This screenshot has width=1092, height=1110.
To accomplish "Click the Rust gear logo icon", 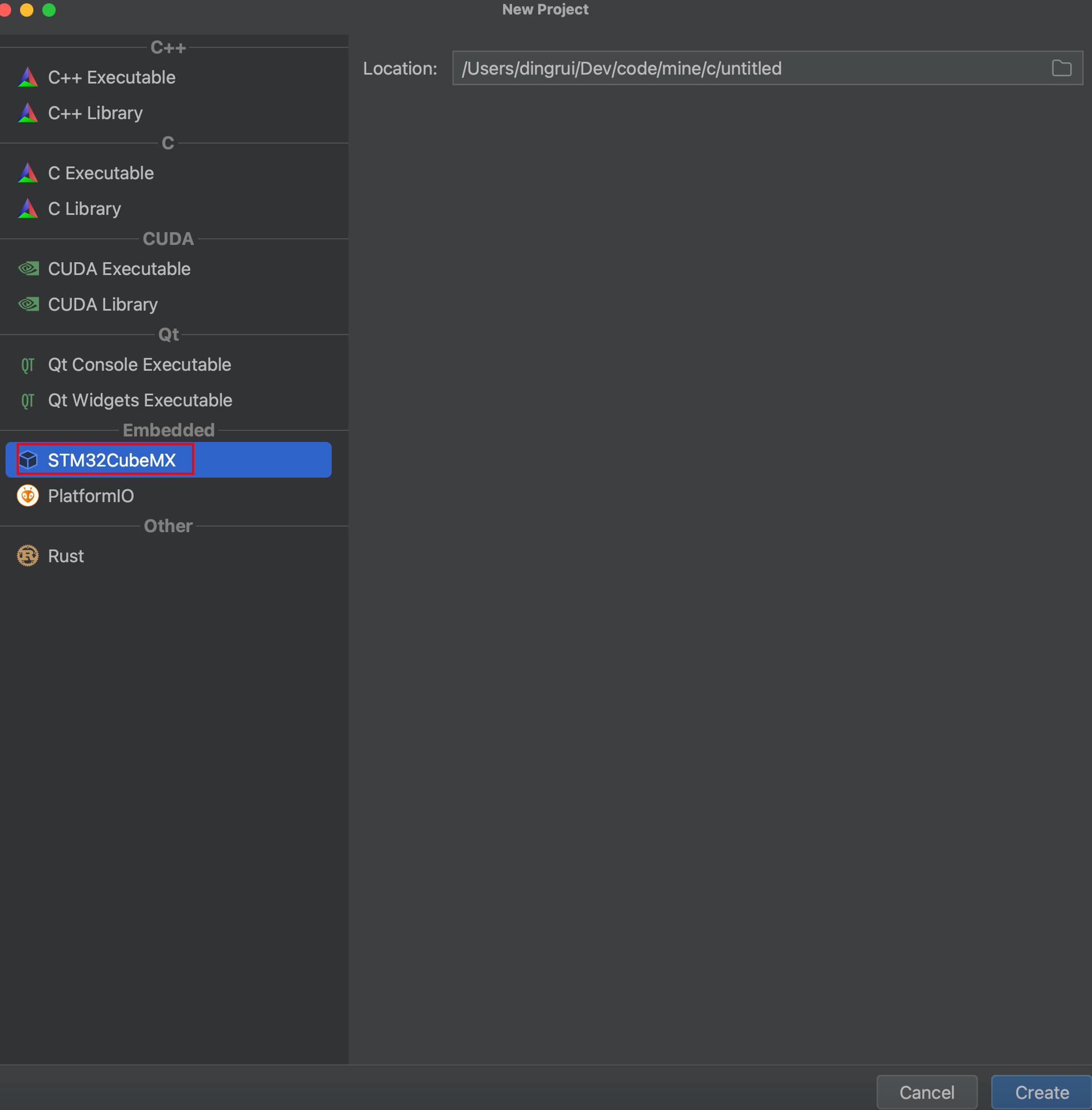I will [27, 556].
